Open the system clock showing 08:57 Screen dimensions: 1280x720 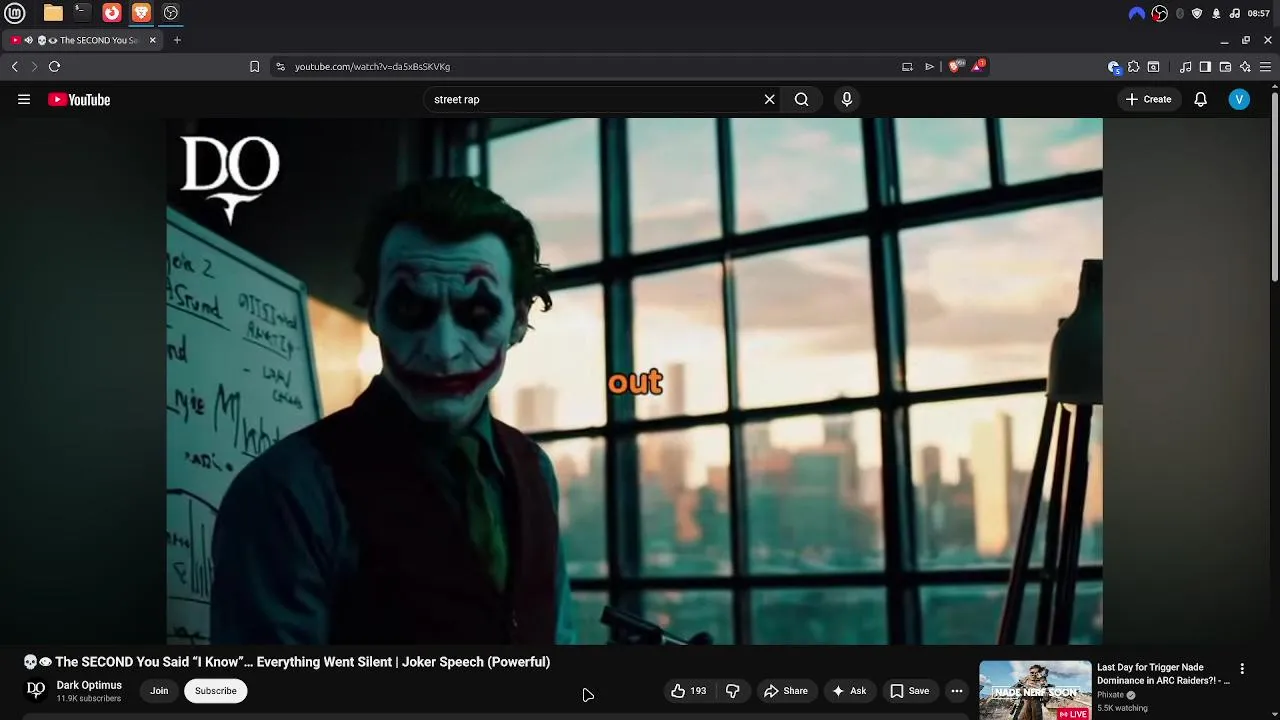1259,13
